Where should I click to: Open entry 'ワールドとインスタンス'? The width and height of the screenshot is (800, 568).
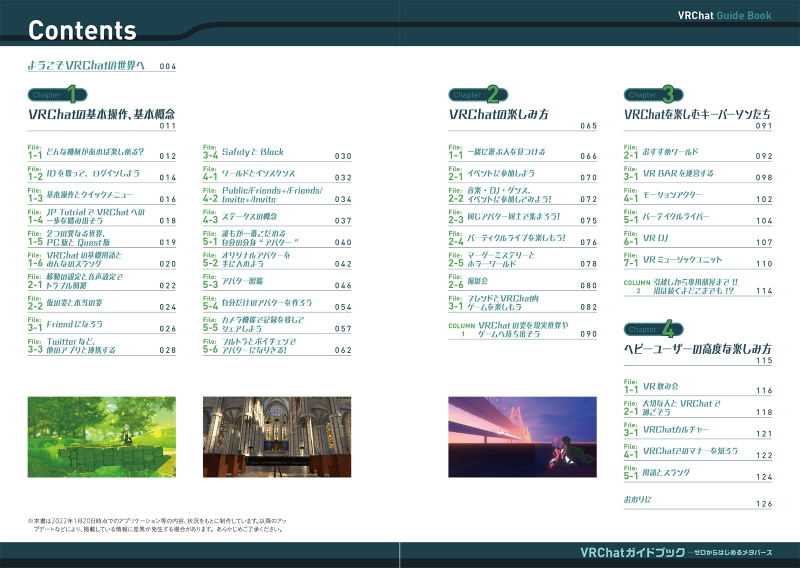tap(277, 174)
